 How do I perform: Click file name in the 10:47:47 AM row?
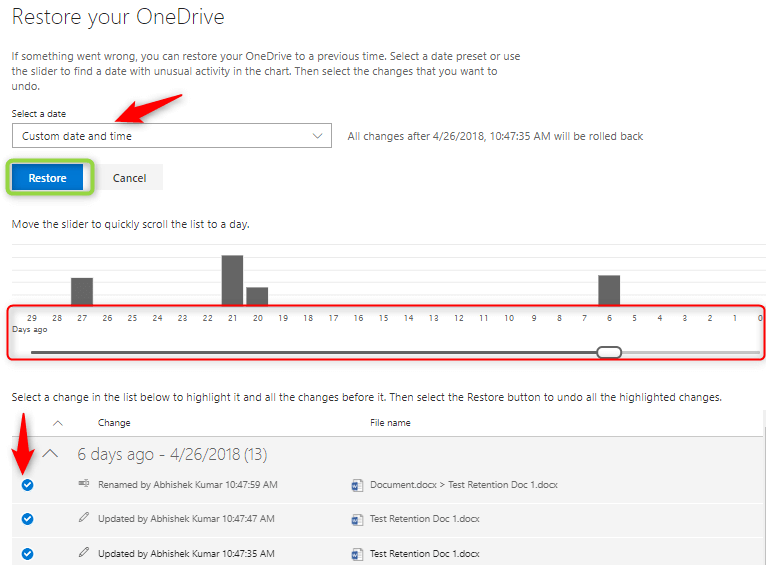[x=425, y=519]
